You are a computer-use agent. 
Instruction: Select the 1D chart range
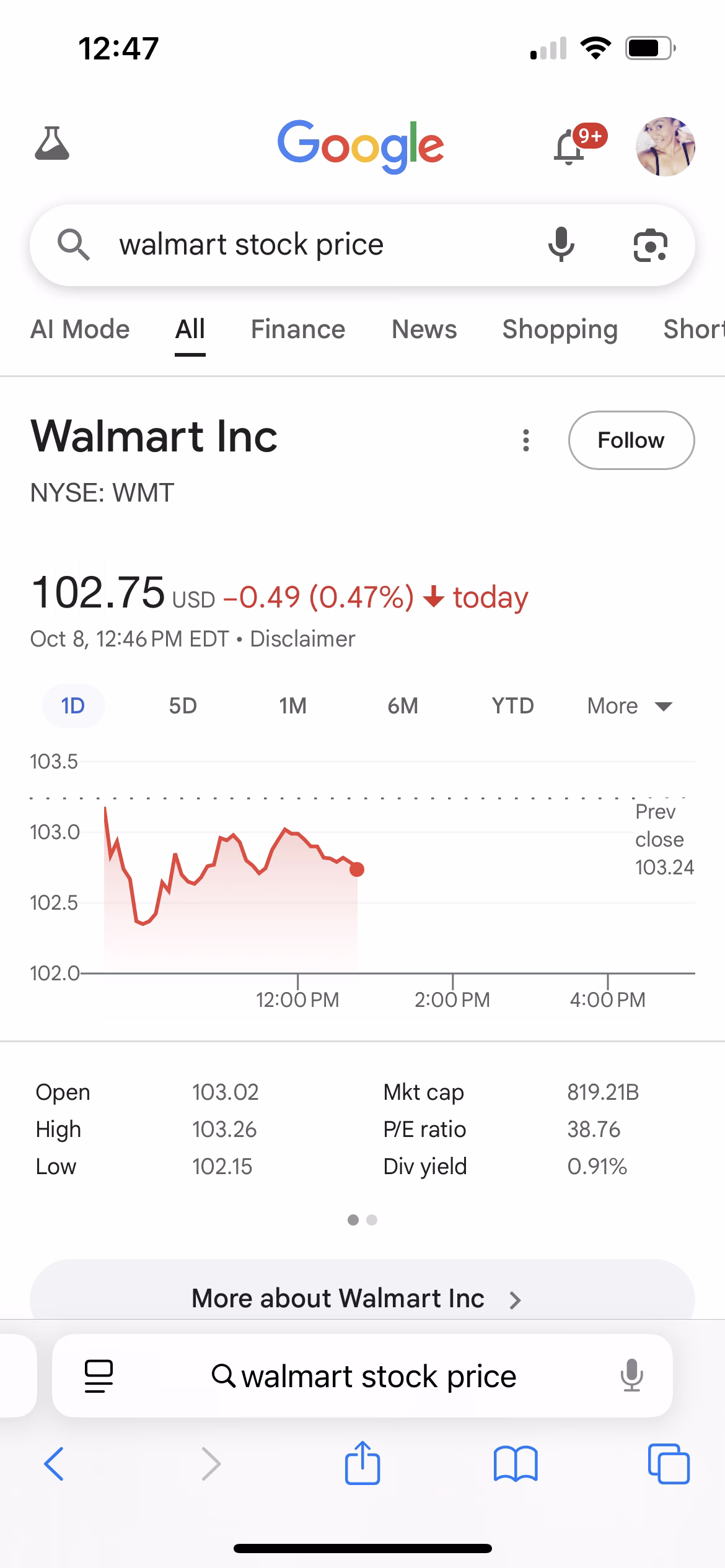[x=73, y=706]
